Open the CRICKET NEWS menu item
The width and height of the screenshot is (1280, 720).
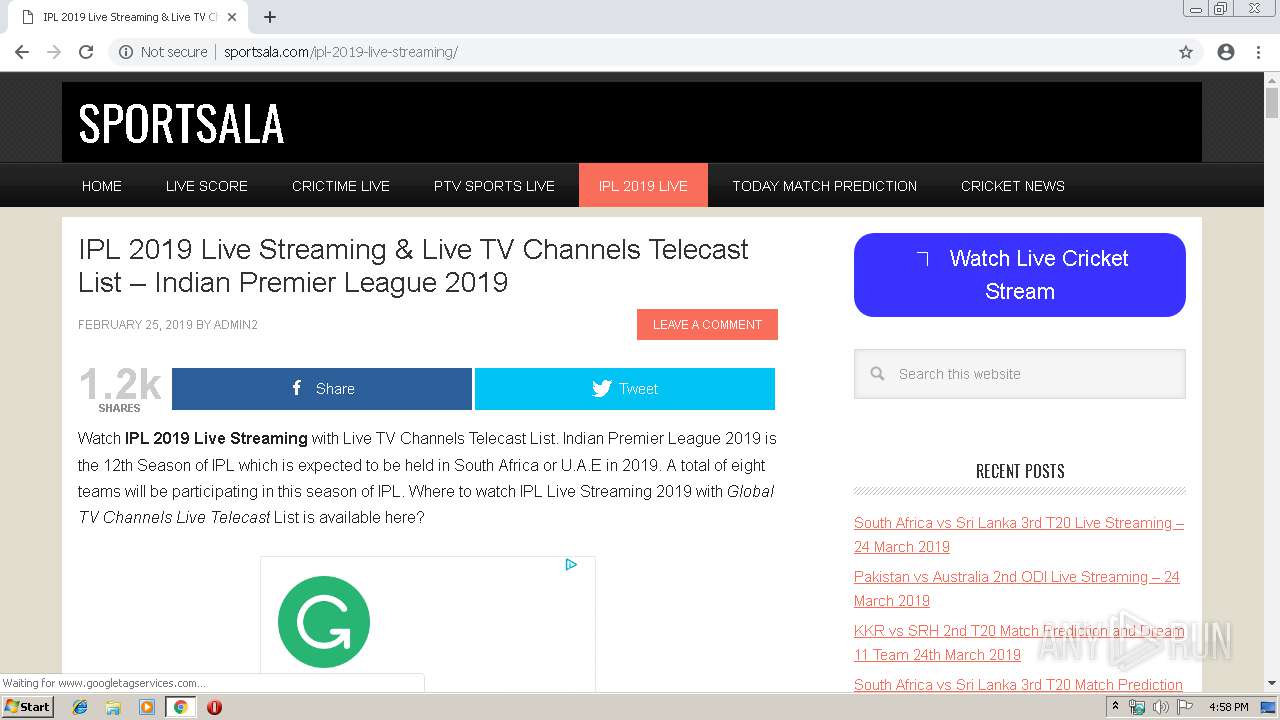point(1013,186)
